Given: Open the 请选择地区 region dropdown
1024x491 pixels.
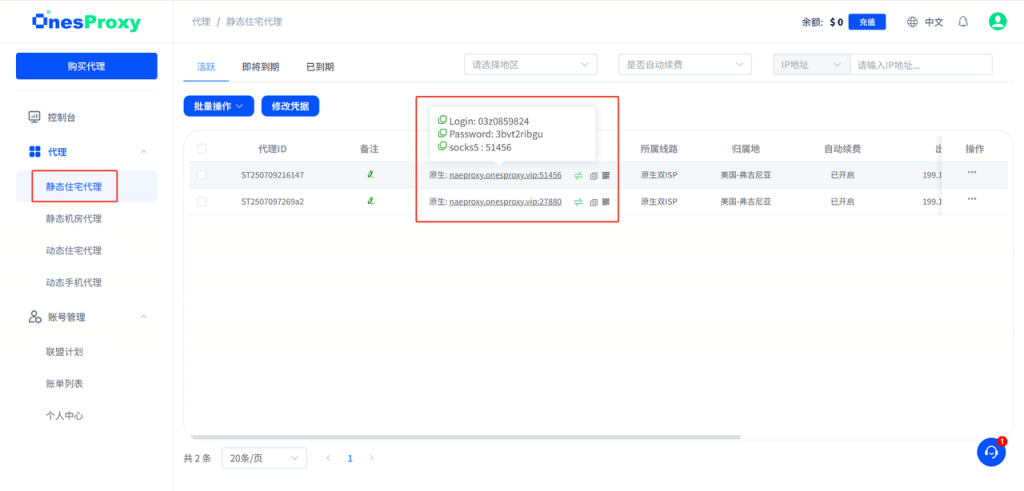Looking at the screenshot, I should [x=530, y=65].
